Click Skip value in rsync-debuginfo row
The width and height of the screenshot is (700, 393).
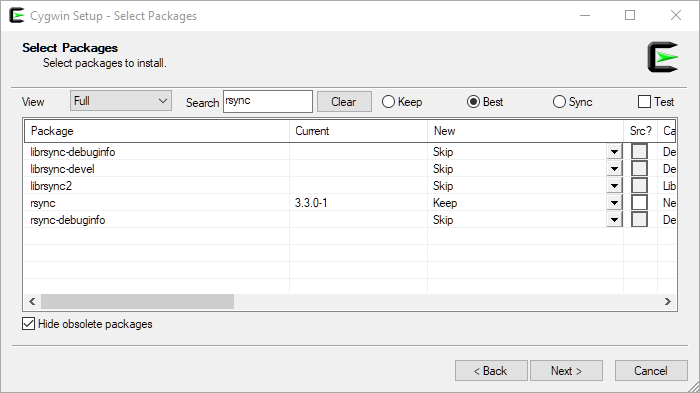(x=443, y=220)
